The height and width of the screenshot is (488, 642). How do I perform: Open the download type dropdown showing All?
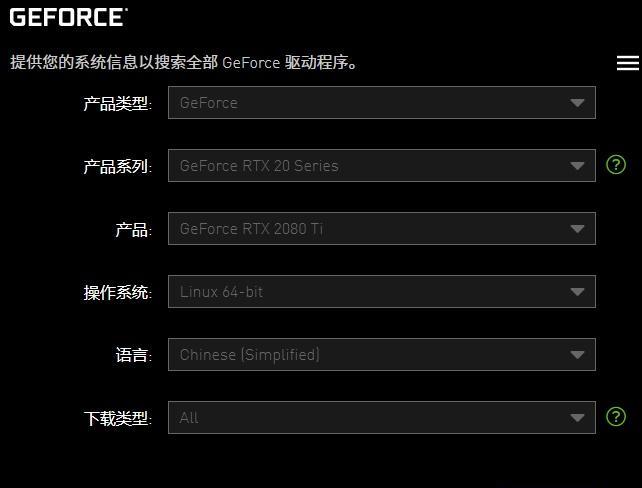pos(382,418)
